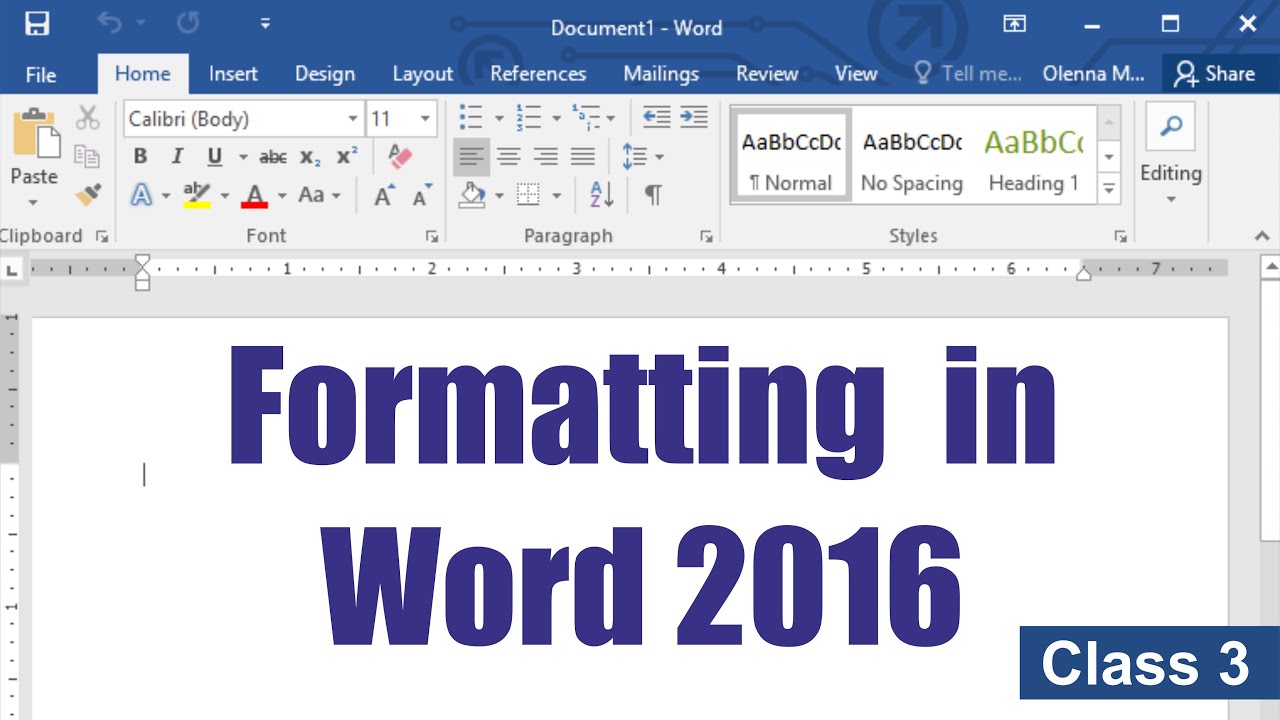The height and width of the screenshot is (720, 1280).
Task: Apply the Normal style
Action: tap(791, 155)
